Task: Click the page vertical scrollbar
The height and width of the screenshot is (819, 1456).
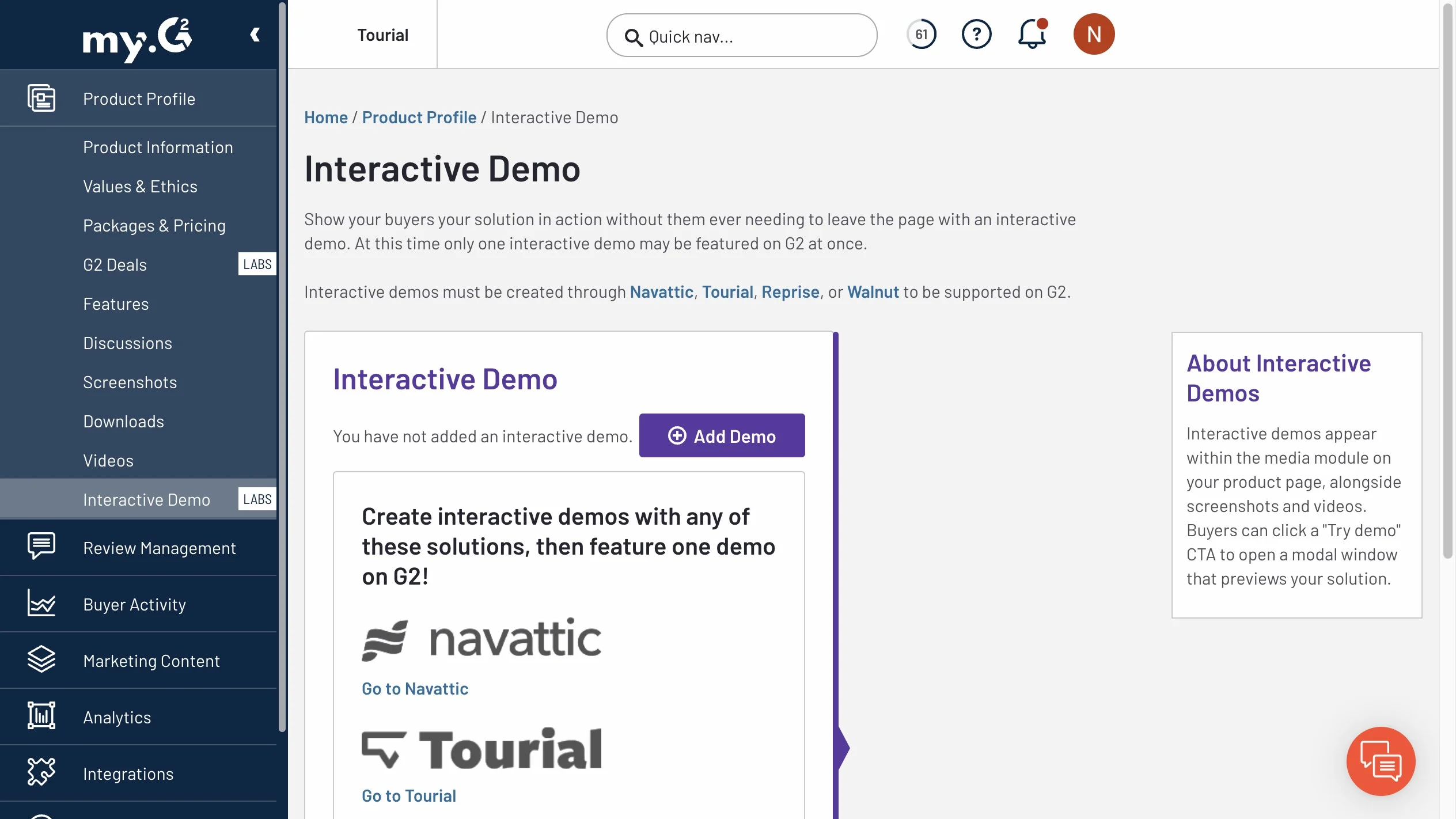Action: click(x=1447, y=281)
